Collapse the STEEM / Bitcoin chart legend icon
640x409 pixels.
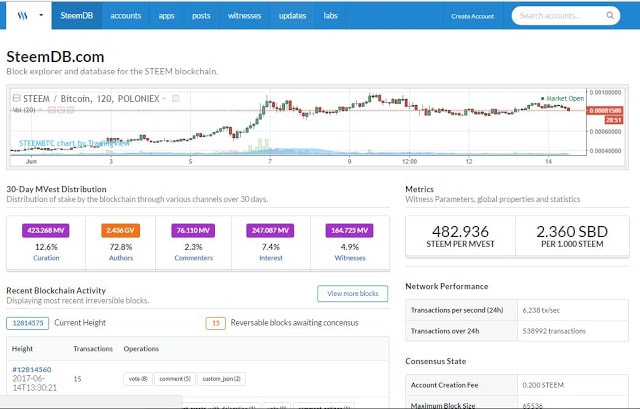(16, 98)
